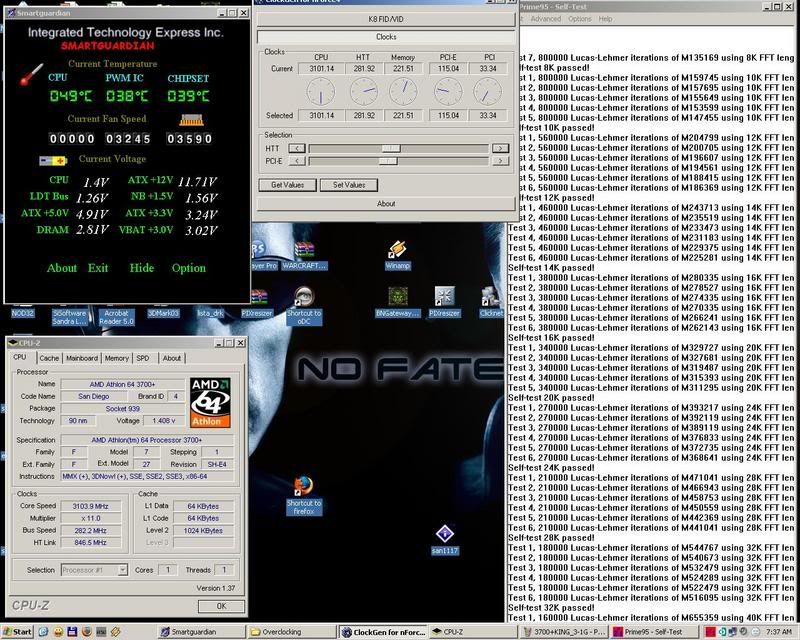Click Hide in Smartguardian
This screenshot has width=800, height=640.
(x=141, y=268)
